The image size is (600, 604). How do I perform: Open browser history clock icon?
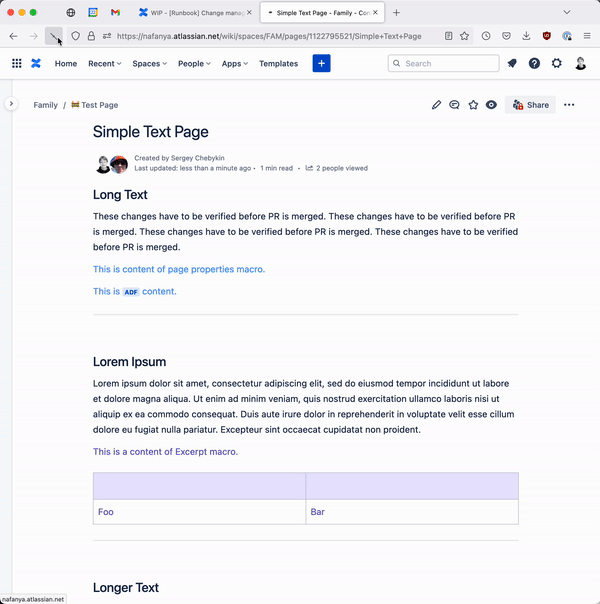486,36
